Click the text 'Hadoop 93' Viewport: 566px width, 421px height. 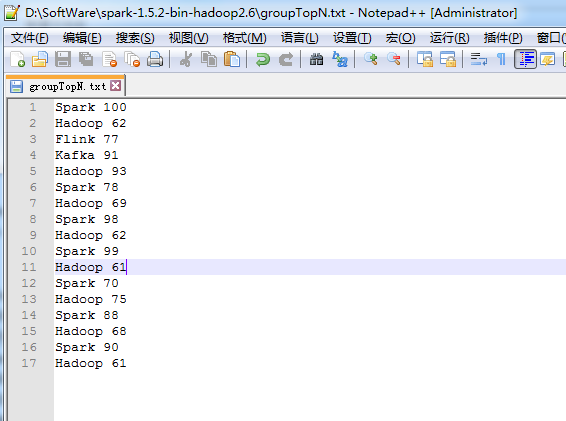tap(91, 171)
